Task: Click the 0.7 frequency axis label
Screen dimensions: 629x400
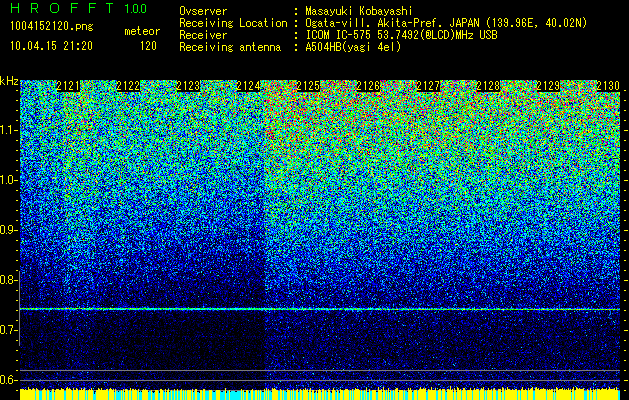Action: click(8, 330)
